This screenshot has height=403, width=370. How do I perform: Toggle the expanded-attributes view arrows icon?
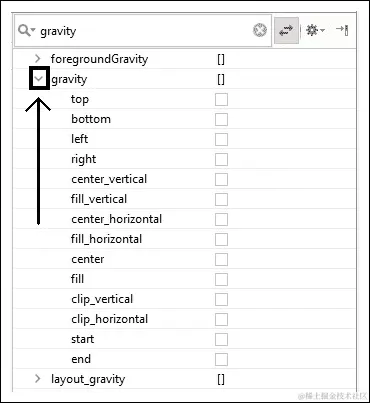coord(286,30)
